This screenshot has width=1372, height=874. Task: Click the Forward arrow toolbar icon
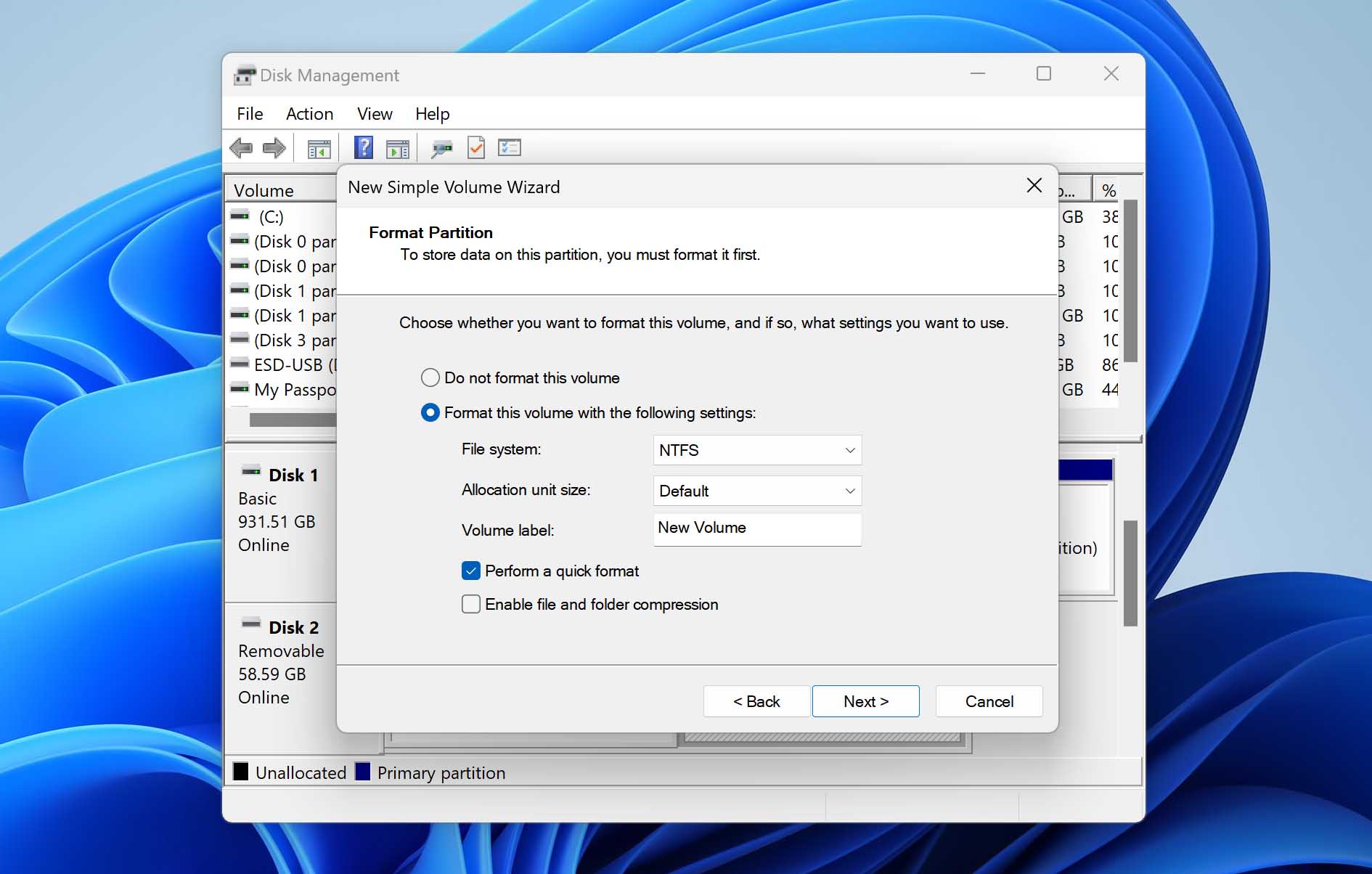pyautogui.click(x=274, y=148)
